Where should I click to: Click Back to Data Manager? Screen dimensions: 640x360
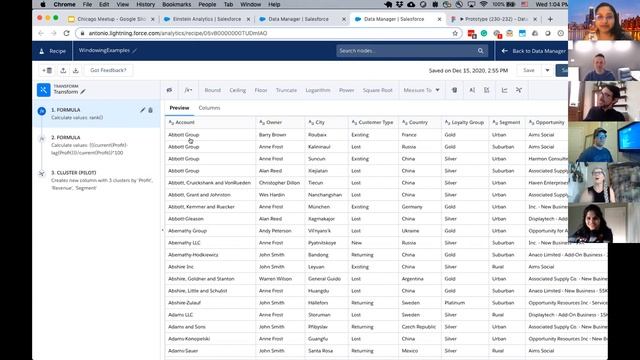click(534, 51)
